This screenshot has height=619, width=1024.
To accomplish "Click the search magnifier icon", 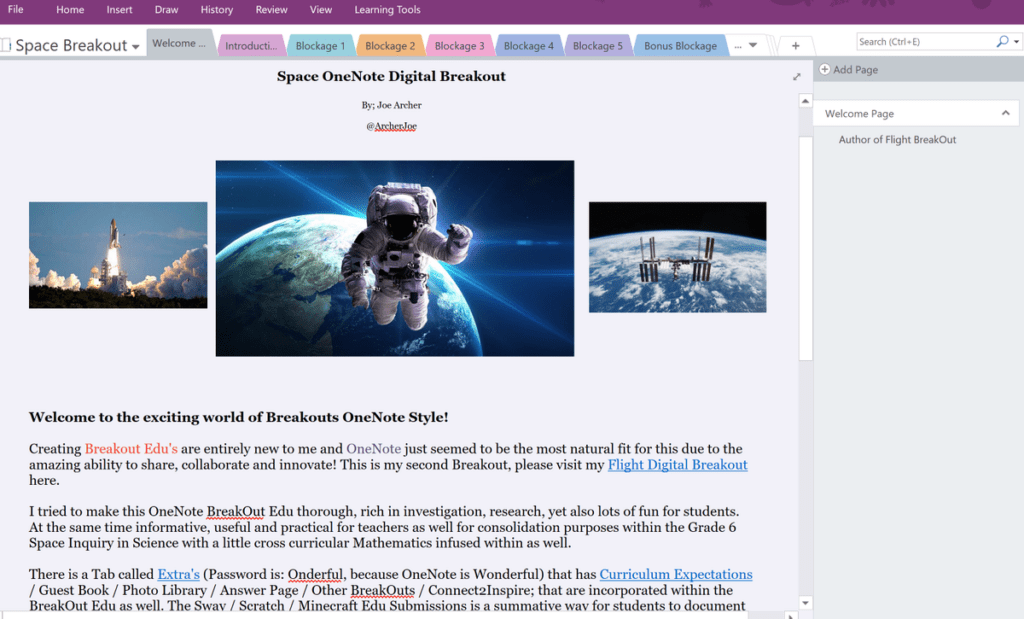I will pos(1002,42).
